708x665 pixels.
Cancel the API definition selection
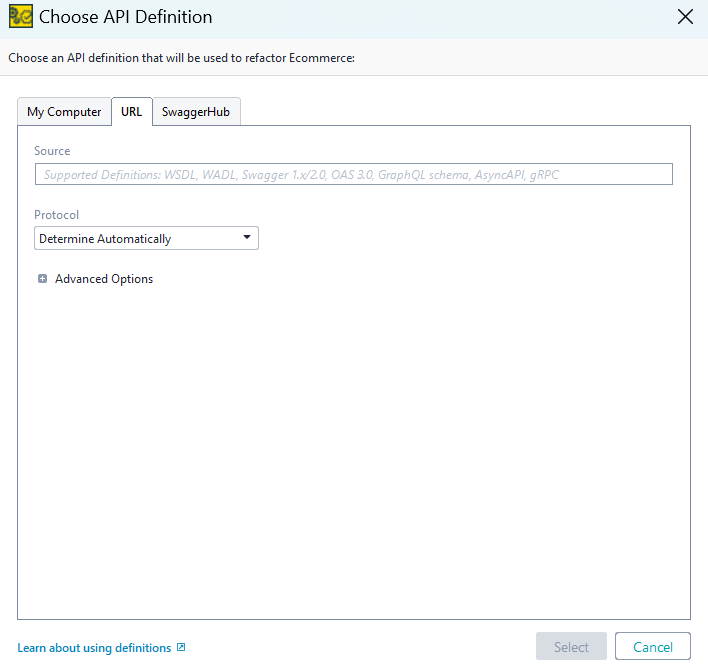[652, 647]
